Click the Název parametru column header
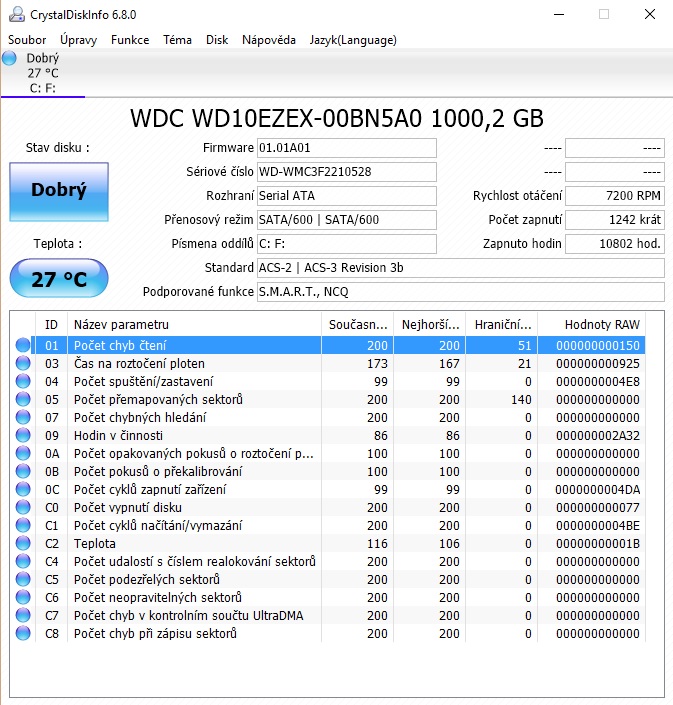 pyautogui.click(x=194, y=324)
